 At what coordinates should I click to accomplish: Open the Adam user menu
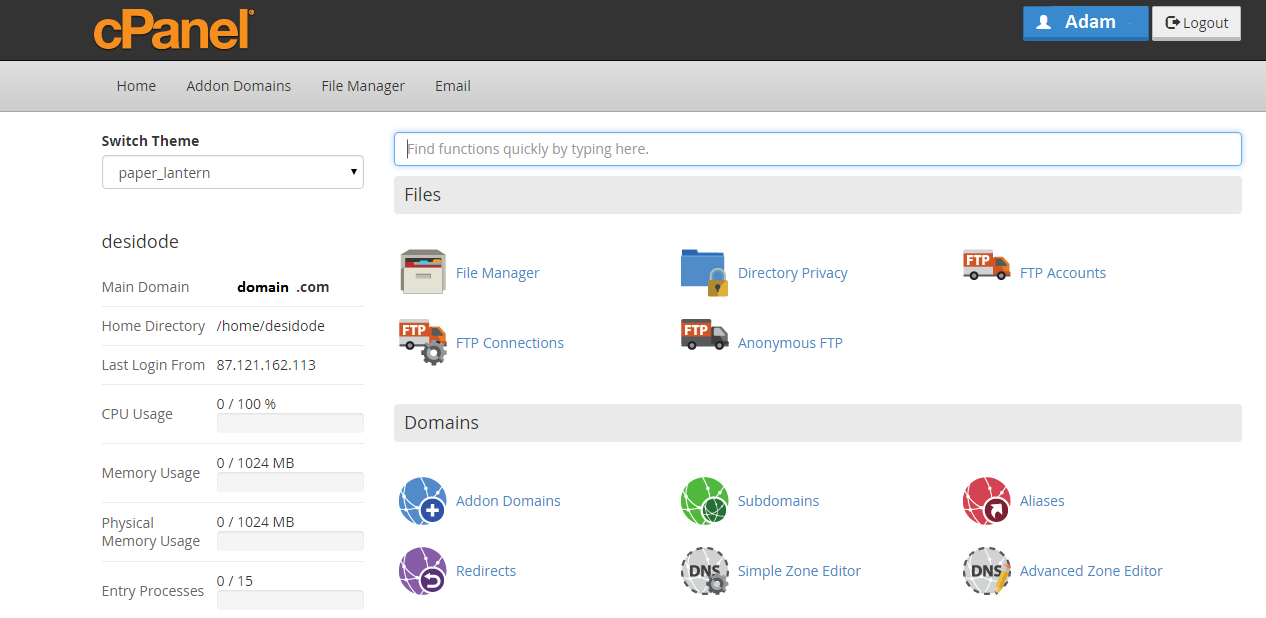tap(1086, 23)
